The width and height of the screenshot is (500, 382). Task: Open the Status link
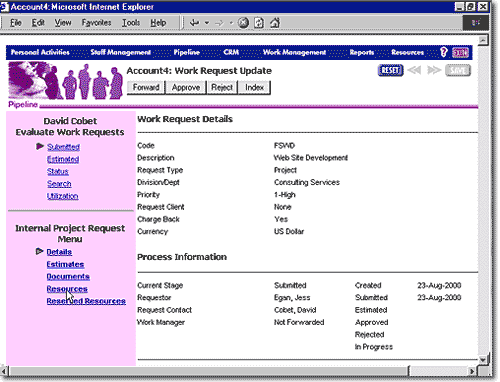tap(57, 172)
